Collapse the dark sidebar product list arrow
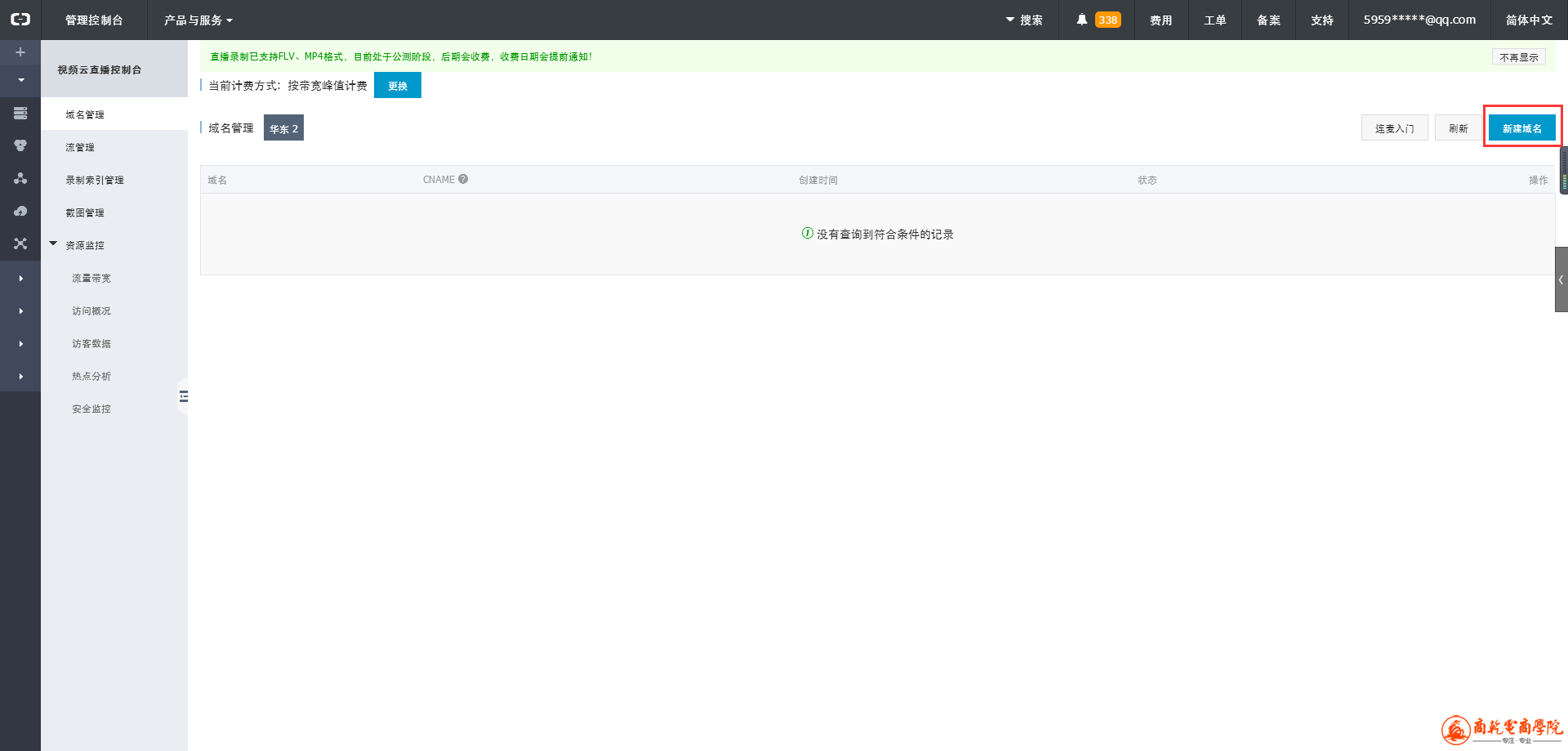Viewport: 1568px width, 751px height. coord(20,80)
